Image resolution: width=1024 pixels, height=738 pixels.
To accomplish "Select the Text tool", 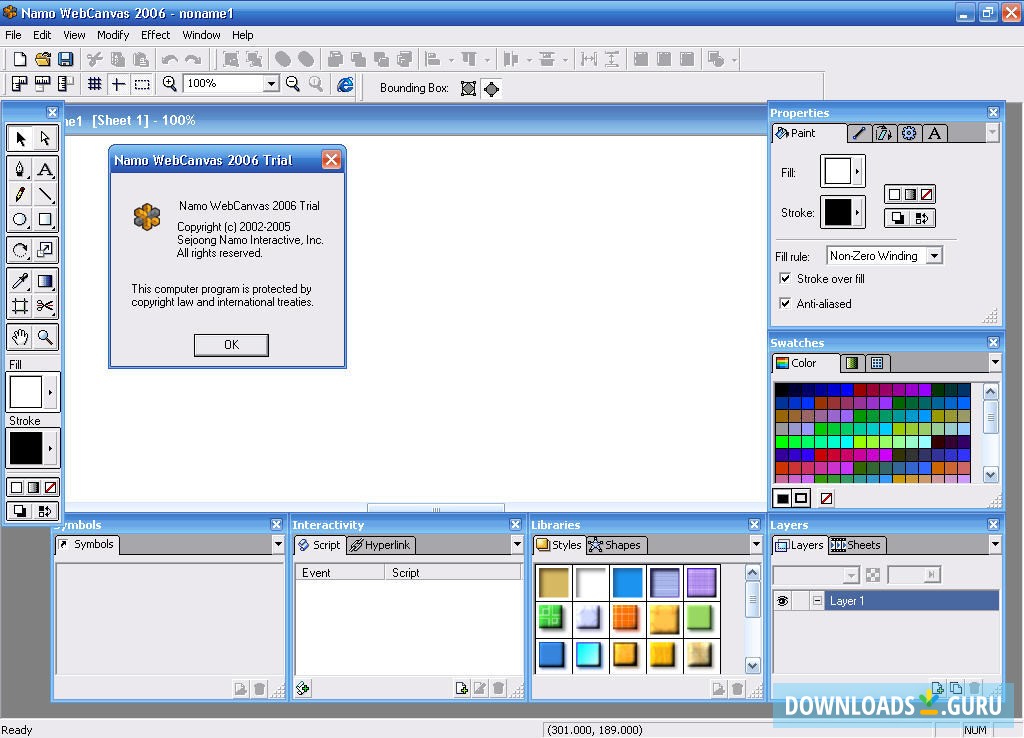I will click(x=46, y=169).
